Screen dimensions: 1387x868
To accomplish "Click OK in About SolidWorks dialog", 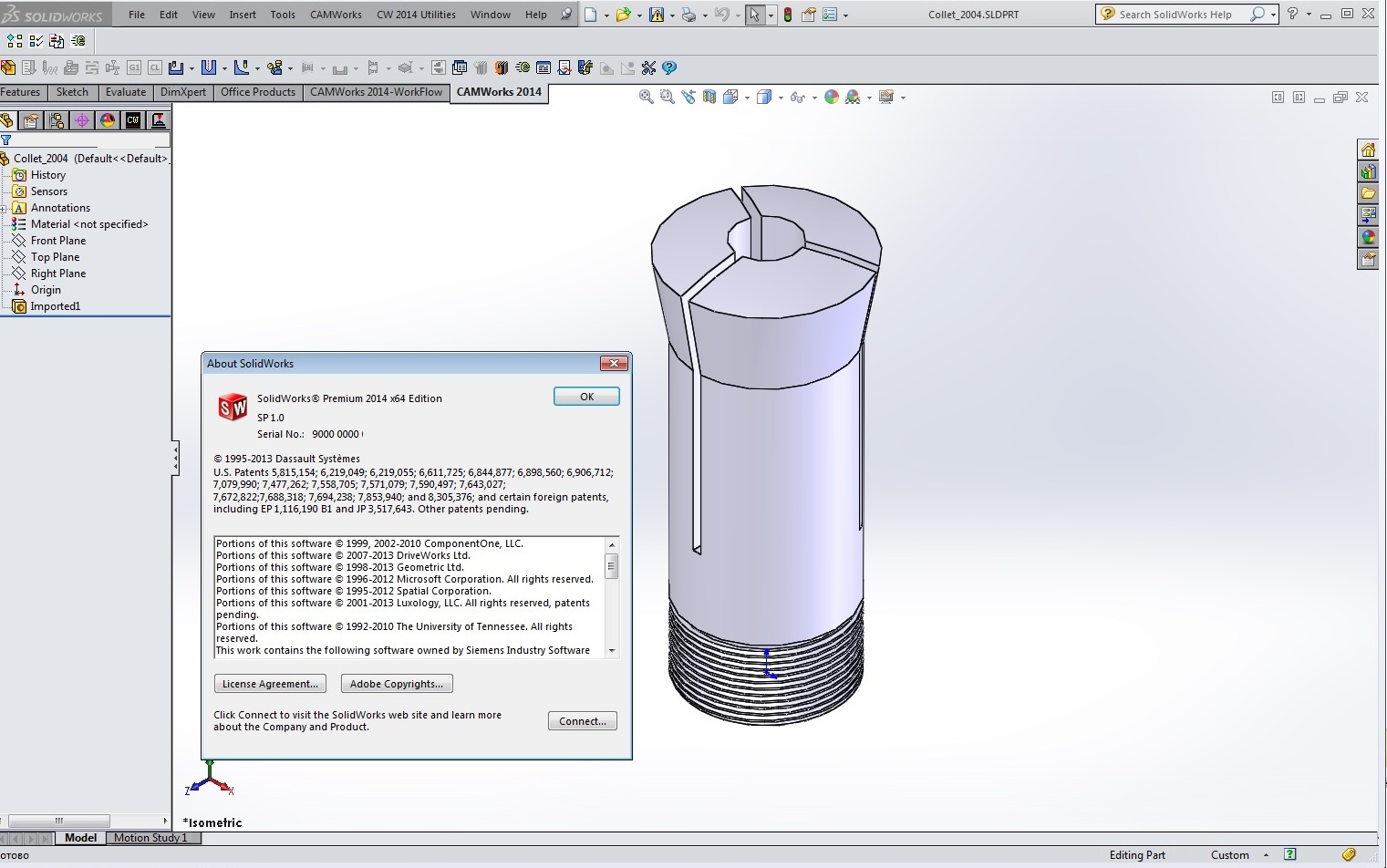I will [586, 397].
